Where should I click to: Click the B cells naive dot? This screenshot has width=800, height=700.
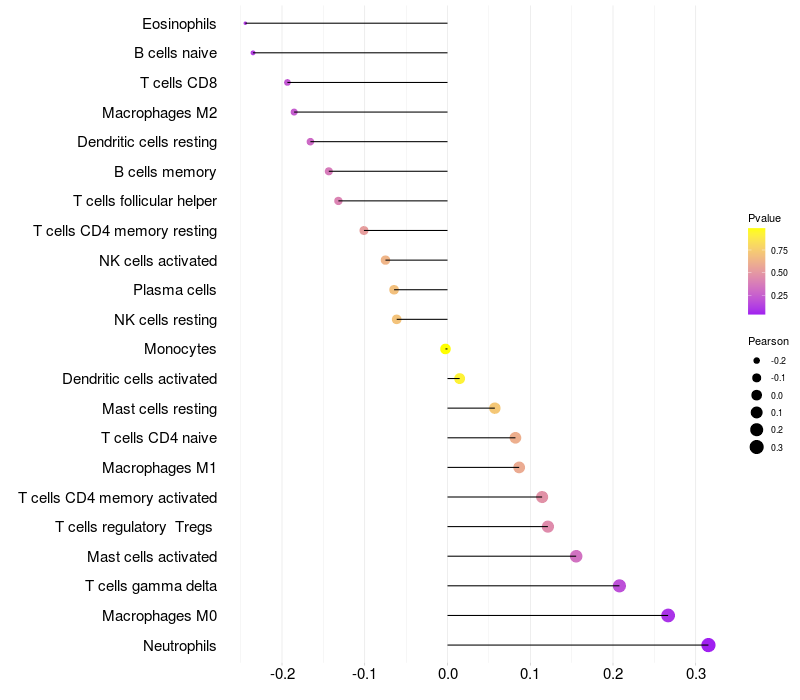253,52
